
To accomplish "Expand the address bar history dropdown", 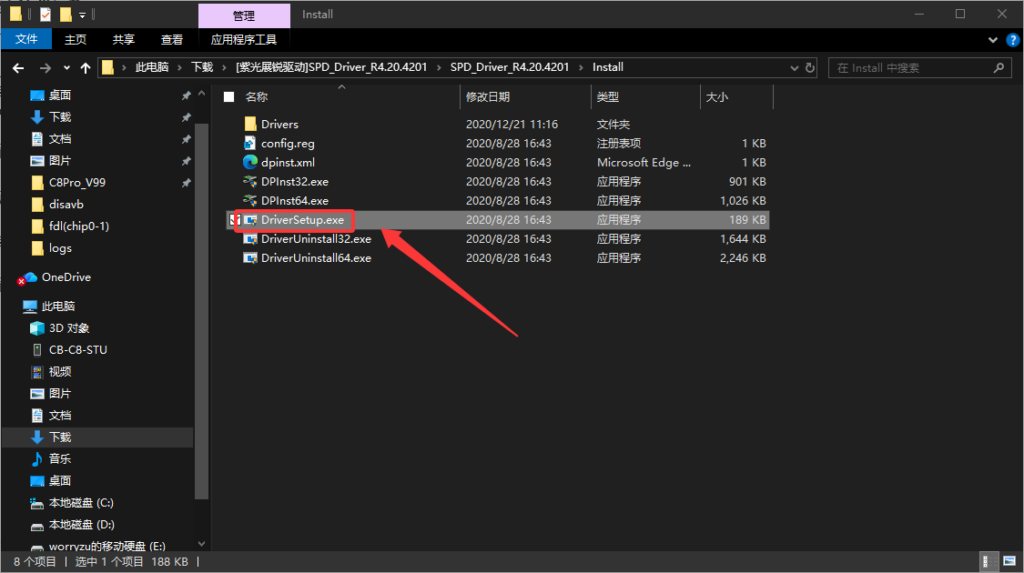I will pos(794,67).
